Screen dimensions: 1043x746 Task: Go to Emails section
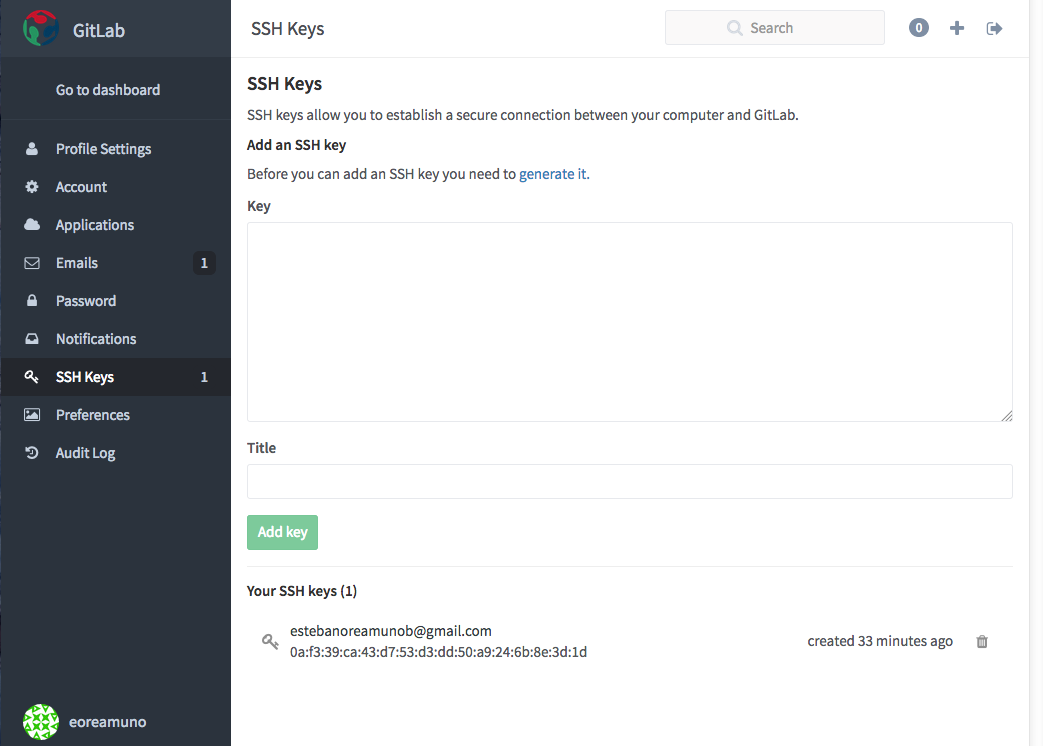77,263
